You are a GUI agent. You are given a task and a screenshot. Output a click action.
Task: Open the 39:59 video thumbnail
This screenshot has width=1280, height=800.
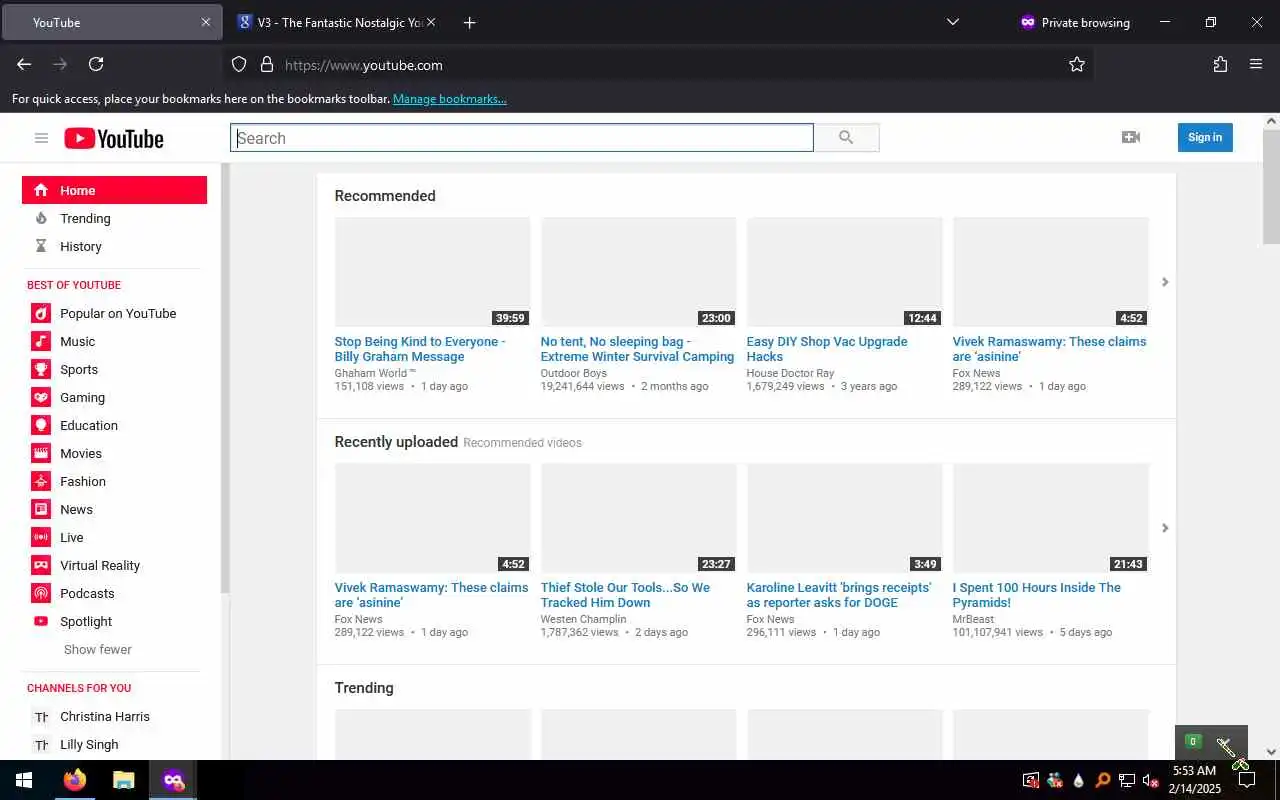432,272
